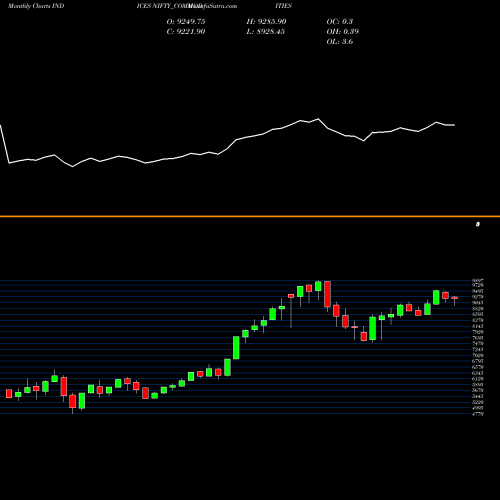This screenshot has width=500, height=500.
Task: Select the large red candle at the chart peak
Action: (x=327, y=294)
